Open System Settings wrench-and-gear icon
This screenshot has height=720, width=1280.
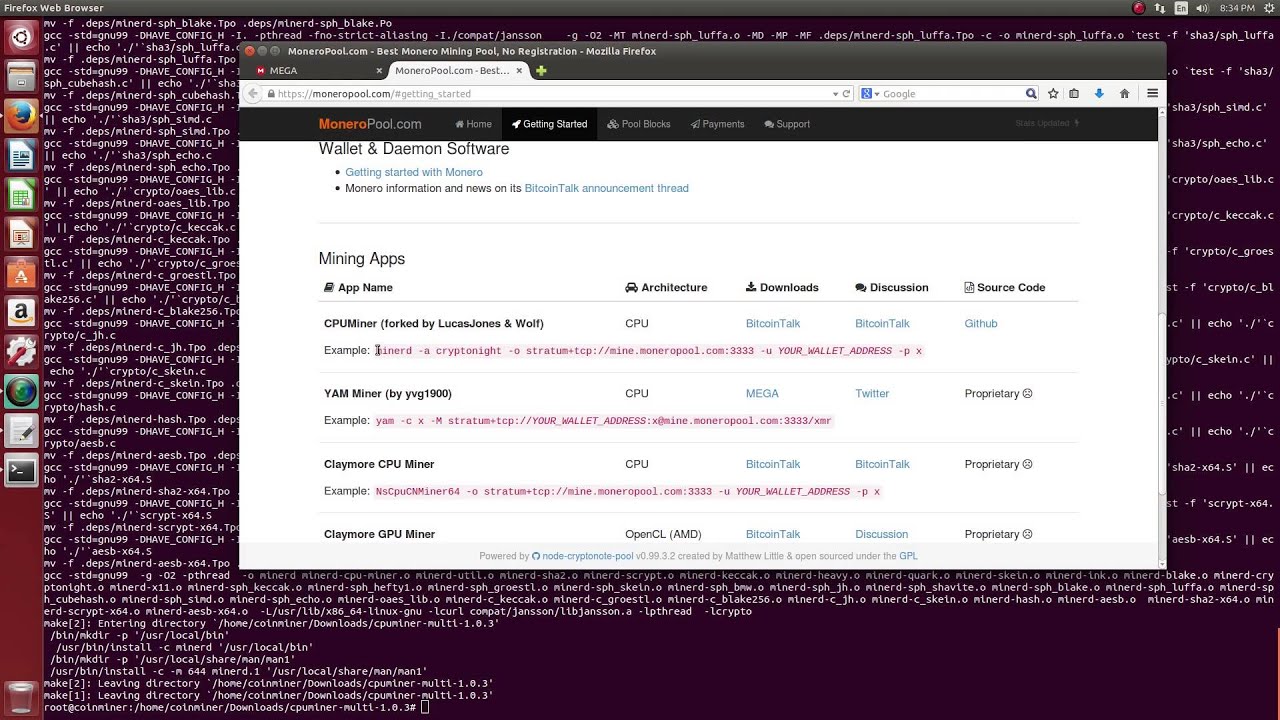coord(21,351)
